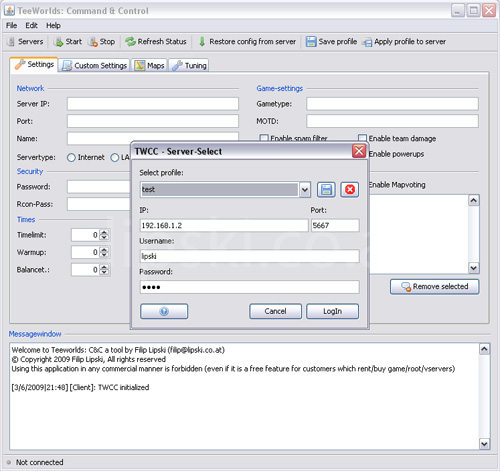Click Save profile toolbar button

click(331, 42)
